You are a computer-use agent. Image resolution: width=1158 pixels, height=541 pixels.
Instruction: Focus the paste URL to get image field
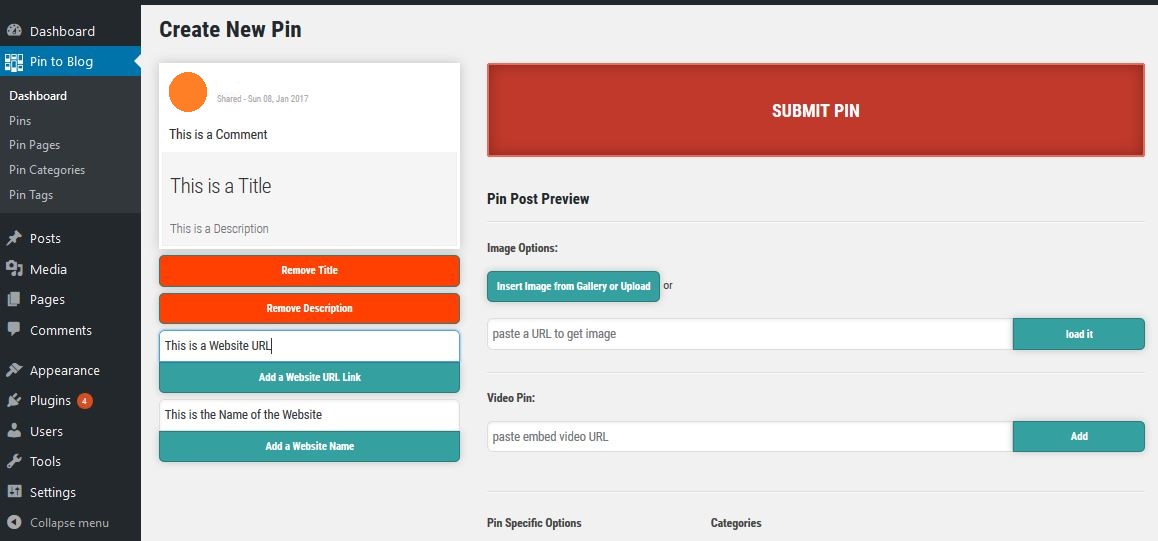click(750, 334)
